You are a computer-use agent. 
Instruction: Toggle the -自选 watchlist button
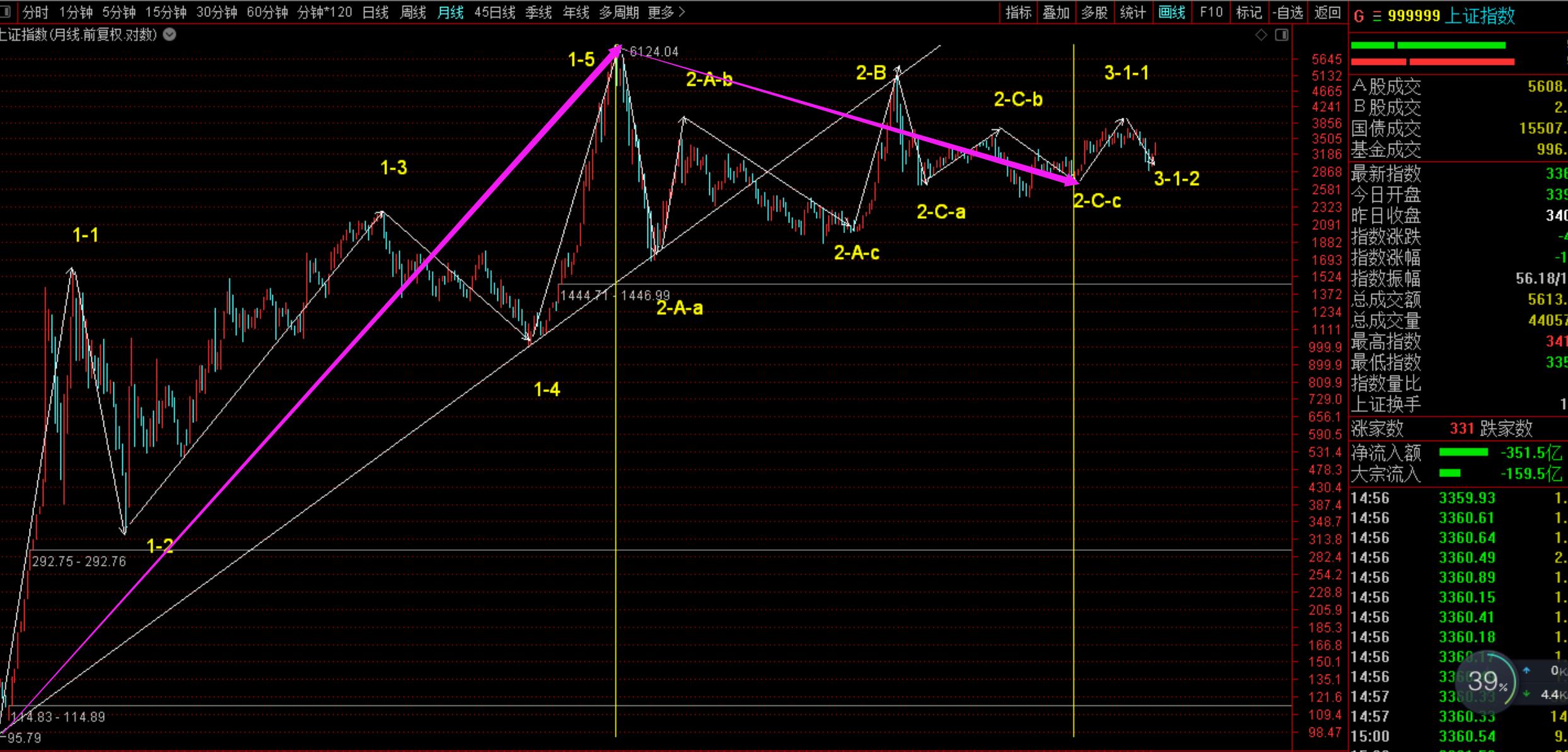1287,12
